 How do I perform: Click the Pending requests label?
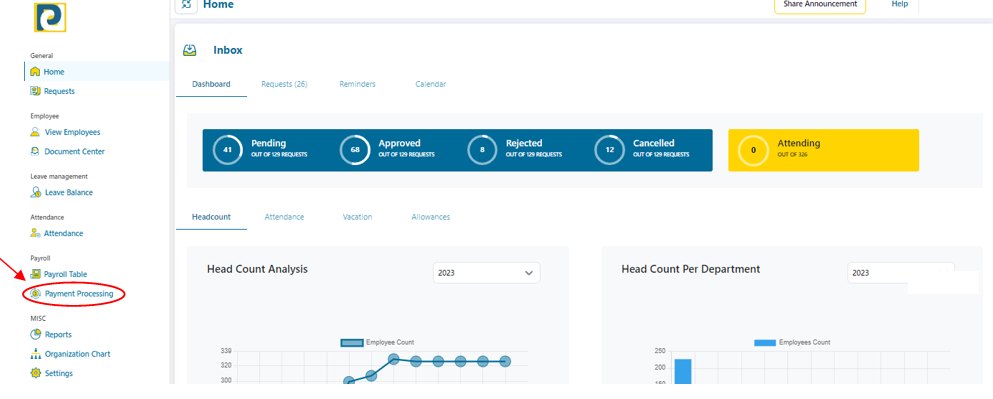click(269, 143)
